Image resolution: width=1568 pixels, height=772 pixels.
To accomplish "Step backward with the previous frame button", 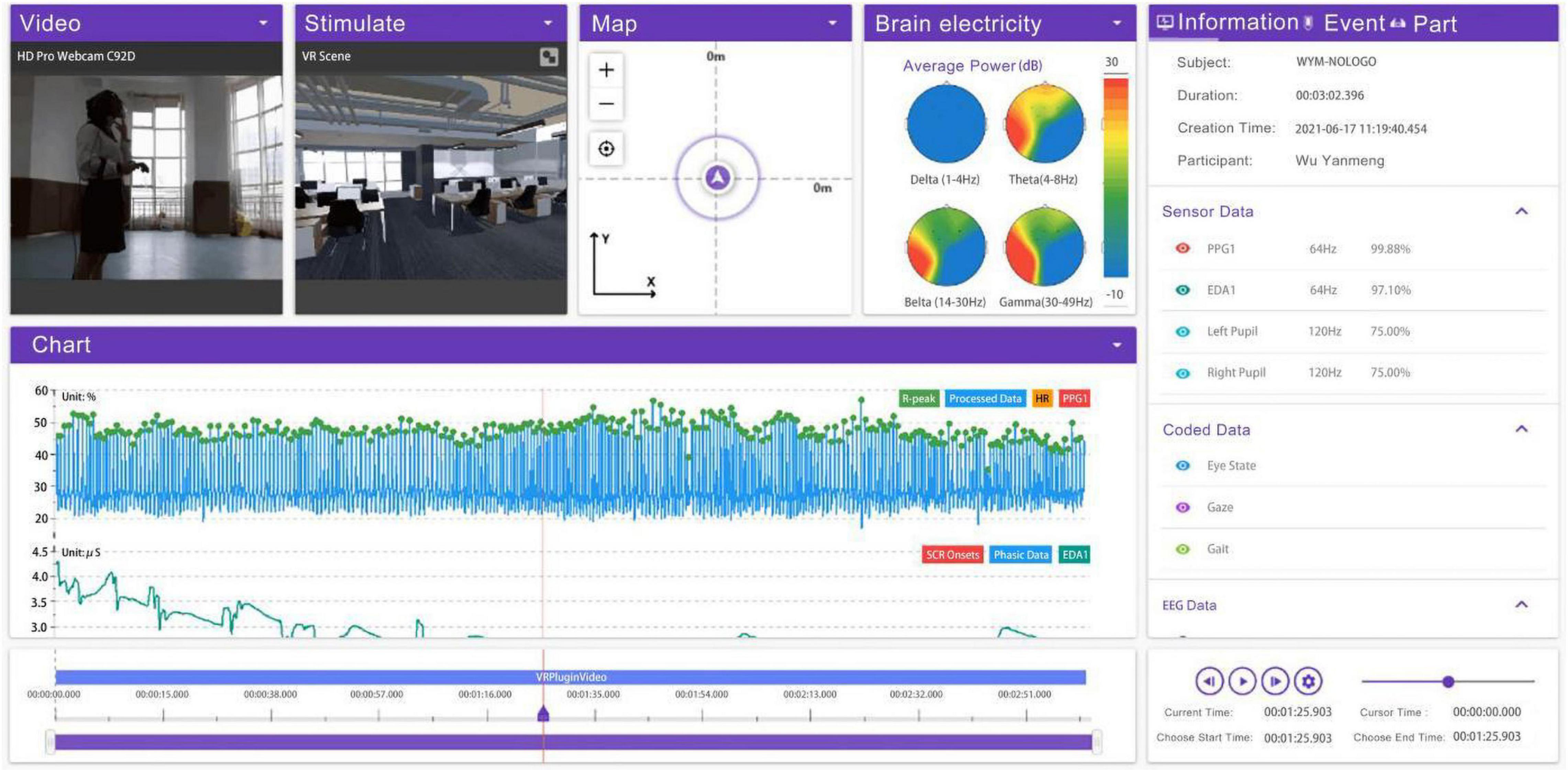I will coord(1209,681).
